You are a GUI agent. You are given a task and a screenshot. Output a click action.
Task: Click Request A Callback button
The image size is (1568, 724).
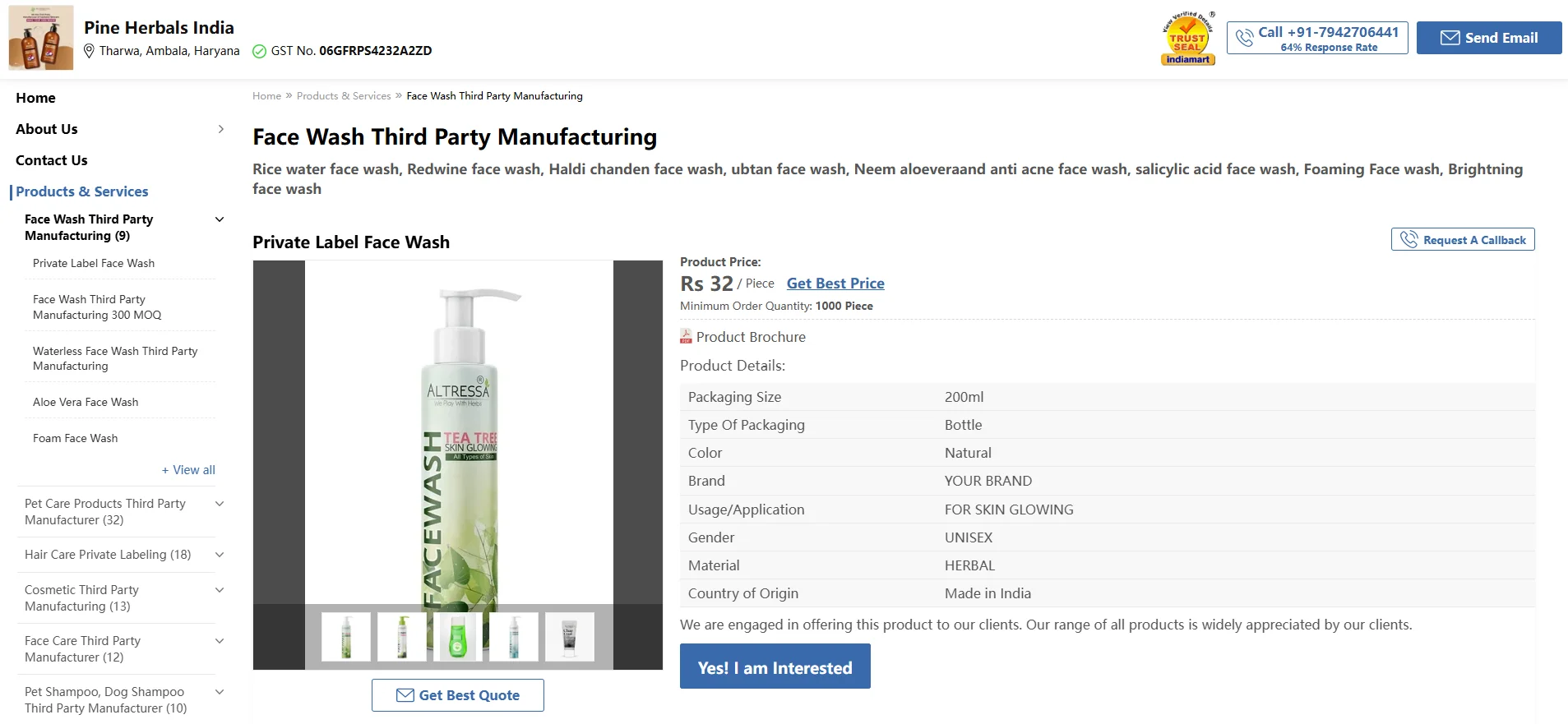coord(1463,239)
